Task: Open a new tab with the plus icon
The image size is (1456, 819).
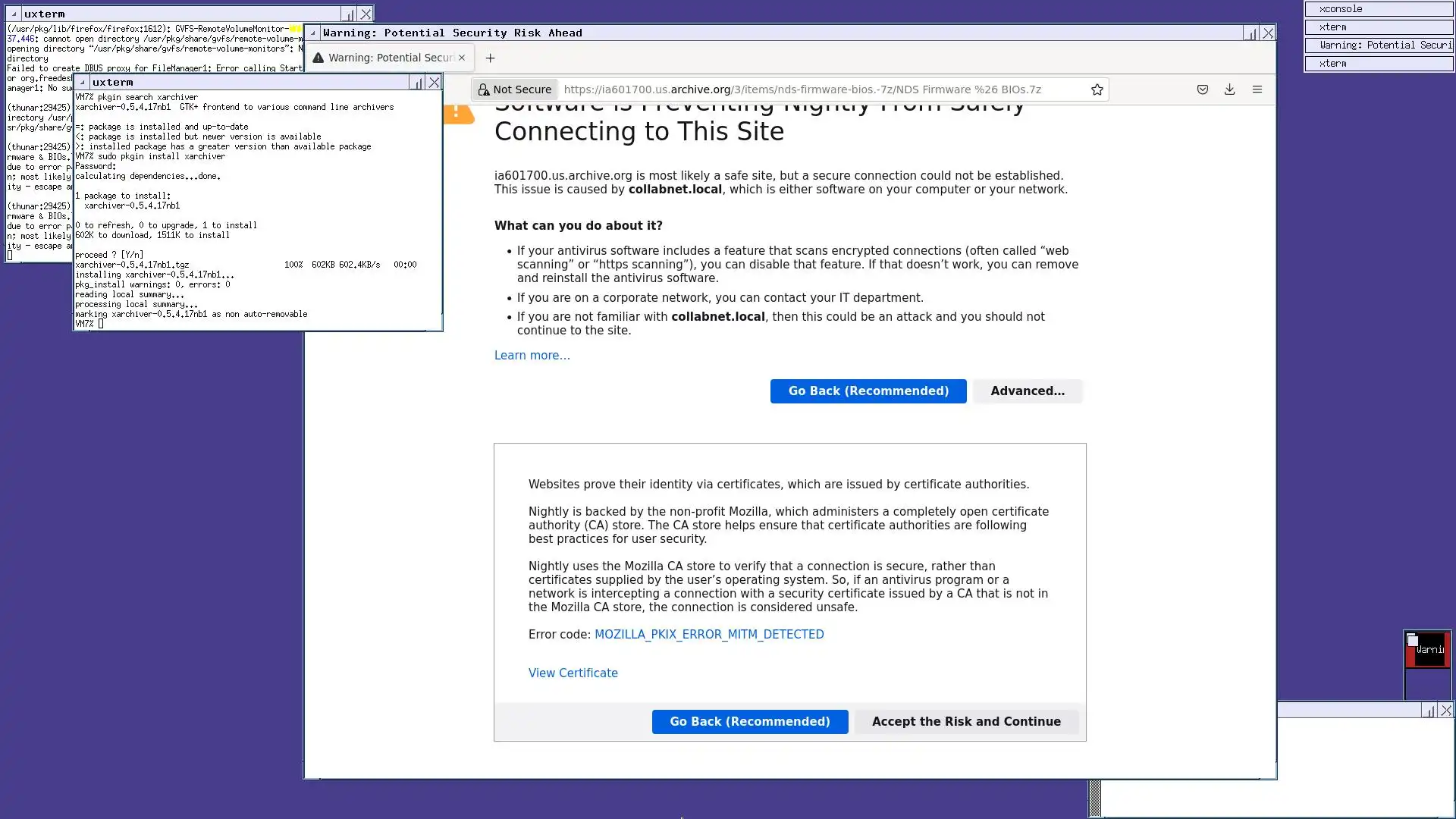Action: [x=490, y=58]
